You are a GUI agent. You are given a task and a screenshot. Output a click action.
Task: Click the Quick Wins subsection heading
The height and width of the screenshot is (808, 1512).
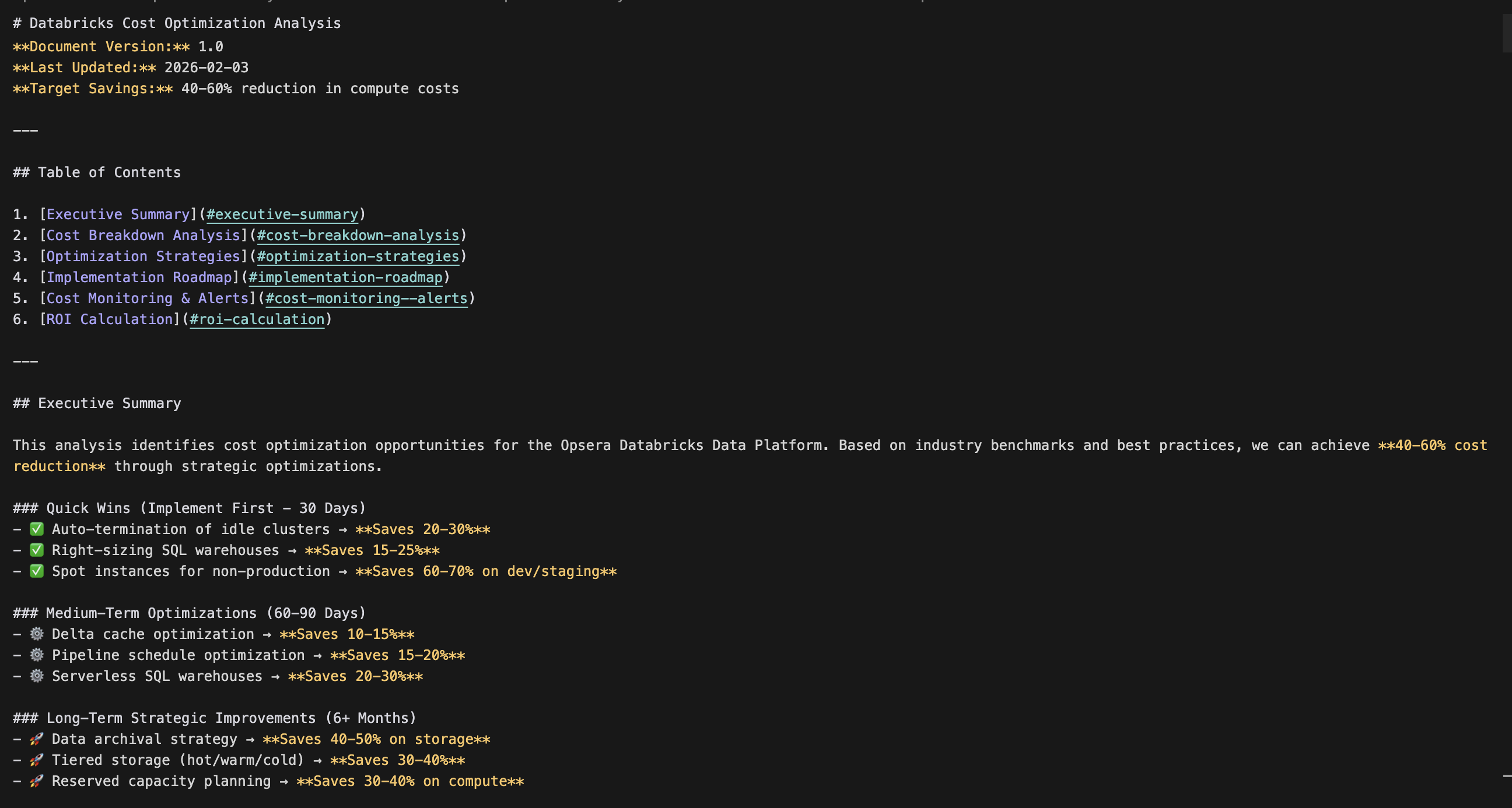click(205, 508)
